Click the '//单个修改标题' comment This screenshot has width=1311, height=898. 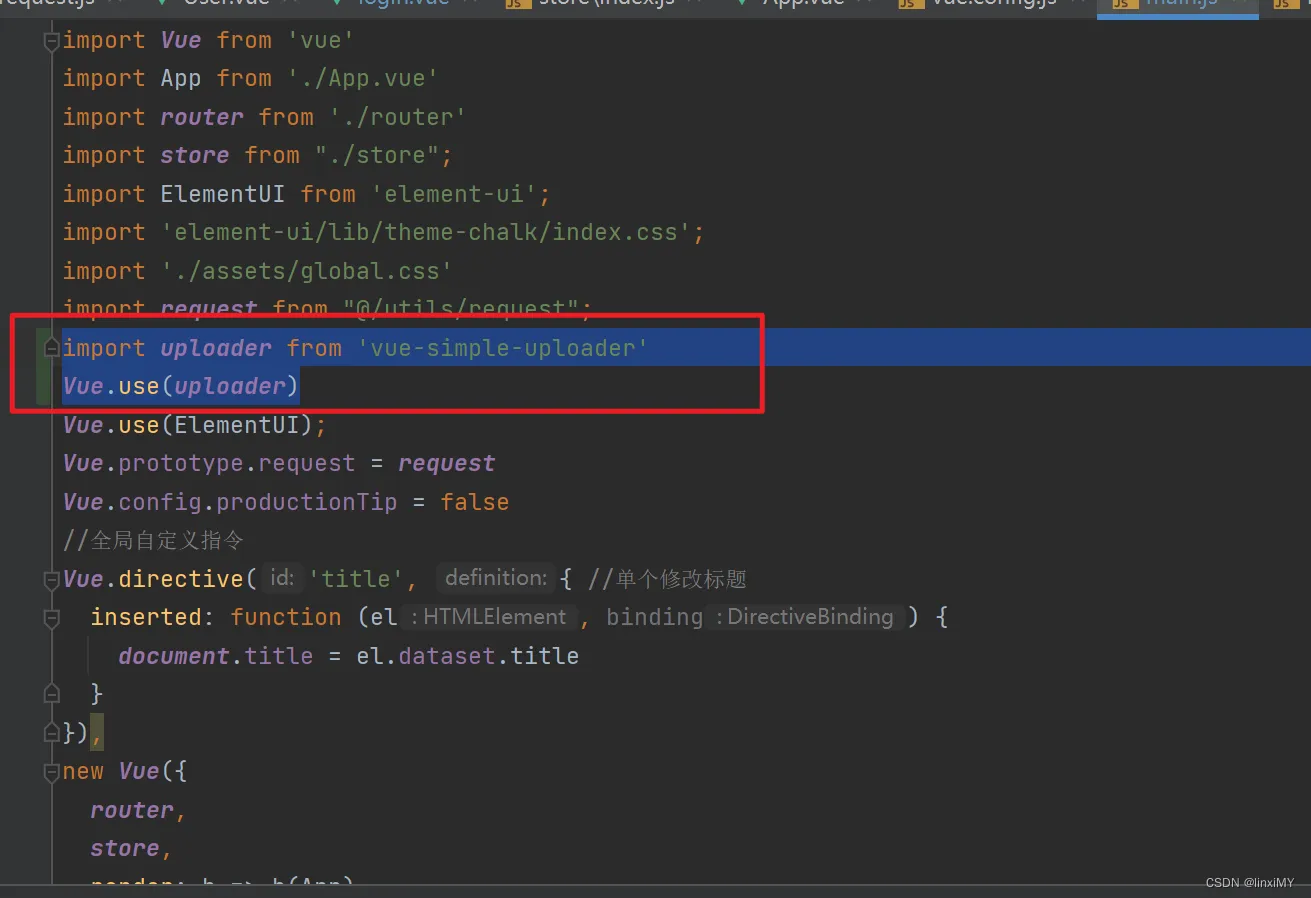click(x=667, y=579)
